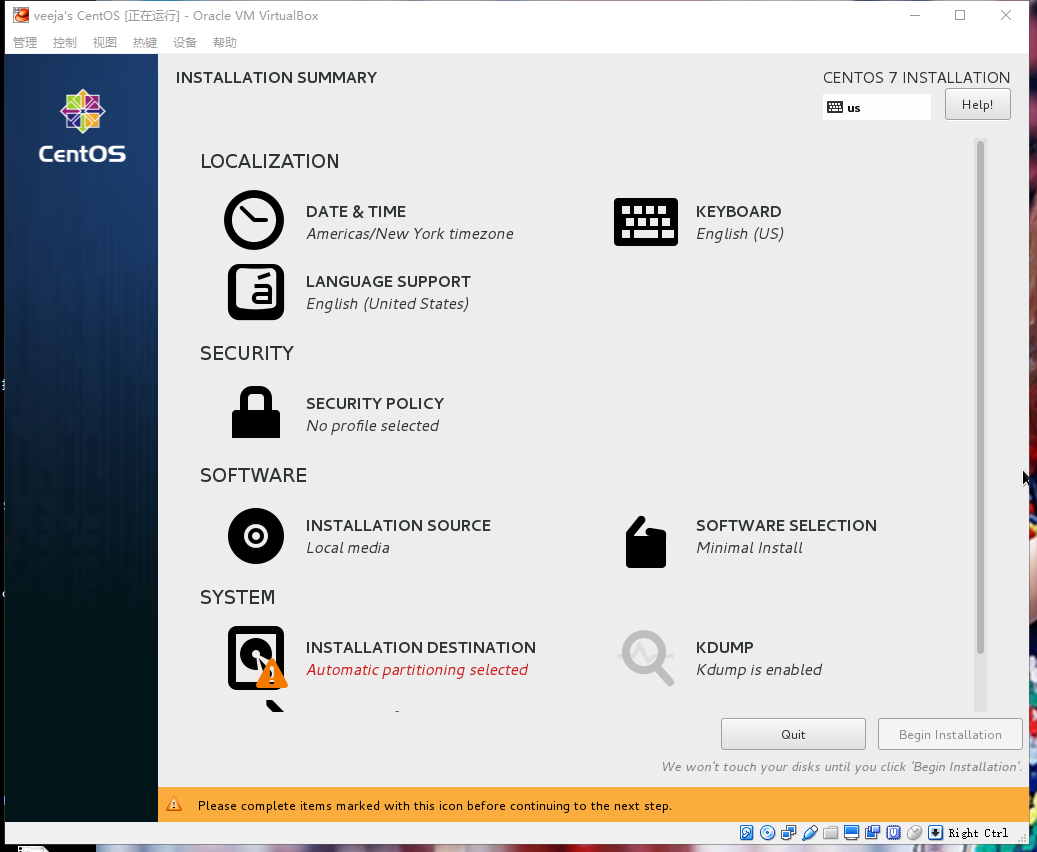Select the INSTALLATION SOURCE disc icon
The image size is (1037, 852).
(255, 536)
